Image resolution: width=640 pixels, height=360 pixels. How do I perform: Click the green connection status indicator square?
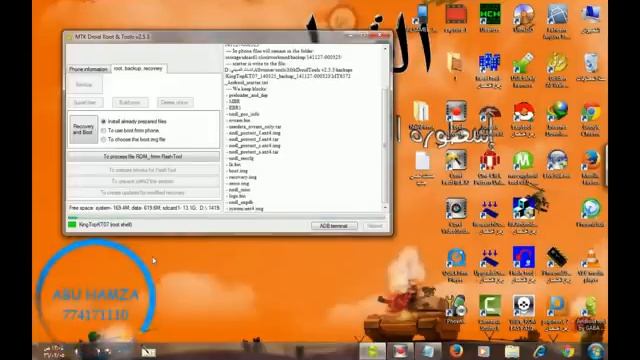point(72,224)
